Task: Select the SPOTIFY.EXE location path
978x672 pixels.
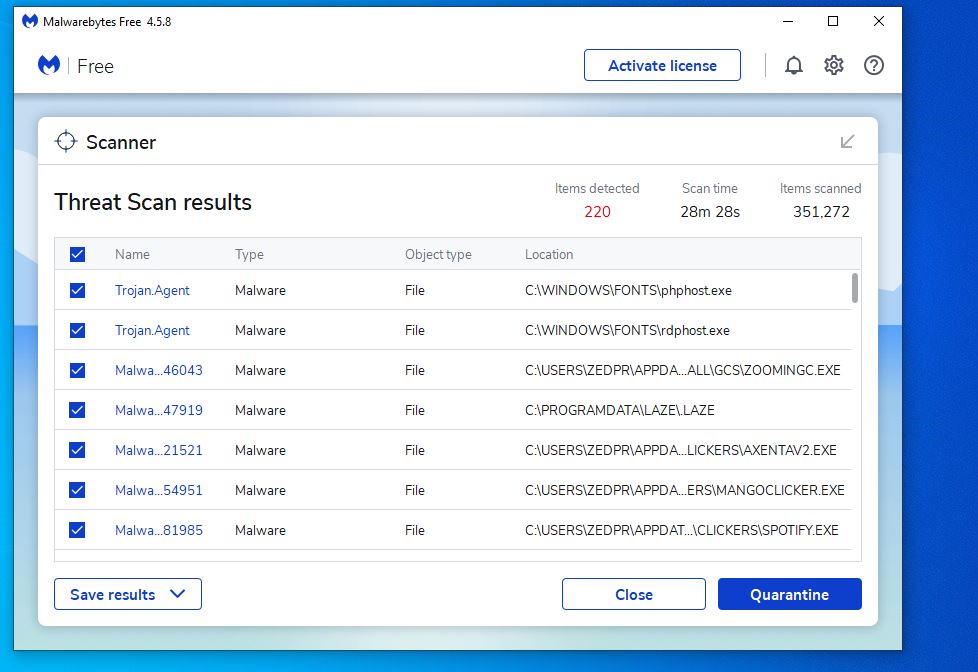Action: [682, 530]
